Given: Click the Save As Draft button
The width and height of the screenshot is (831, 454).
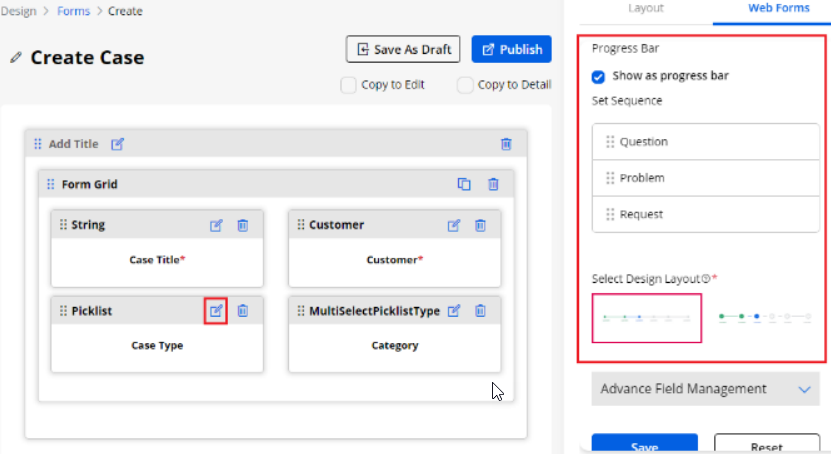Looking at the screenshot, I should coord(403,49).
